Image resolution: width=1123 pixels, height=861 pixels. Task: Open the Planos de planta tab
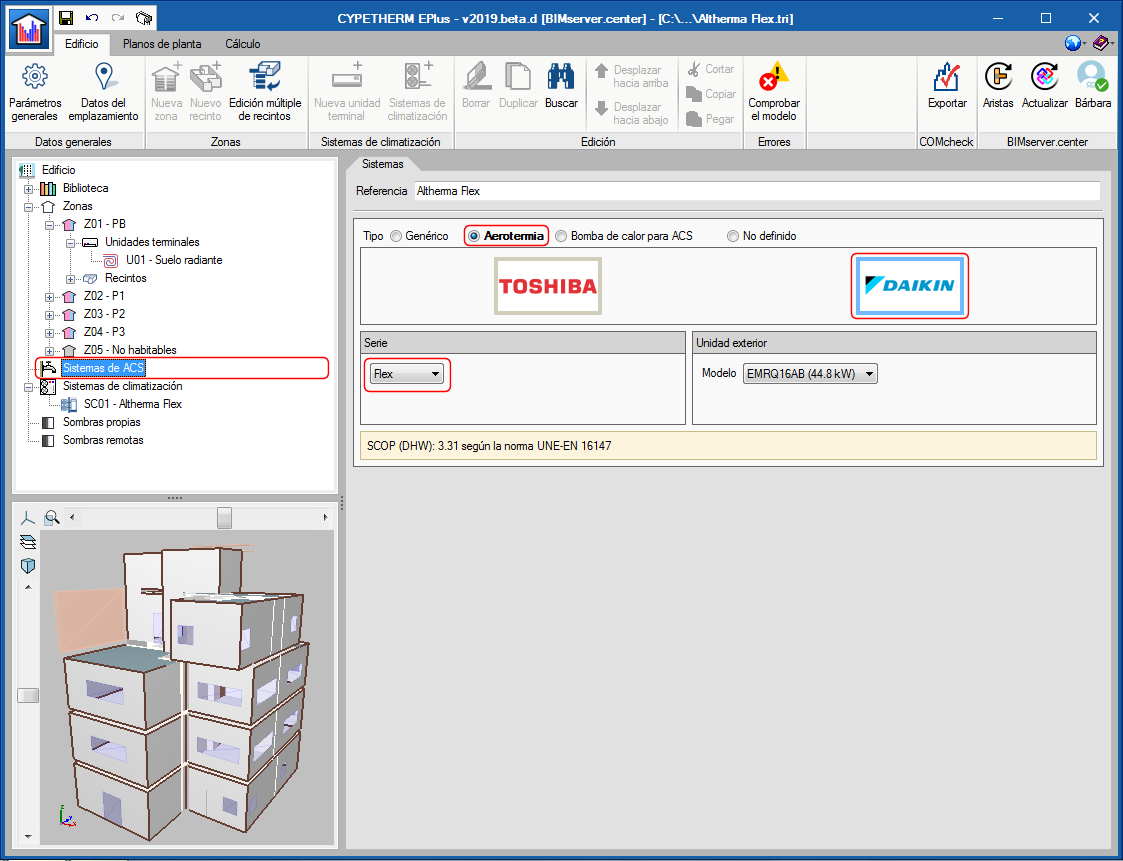tap(162, 44)
